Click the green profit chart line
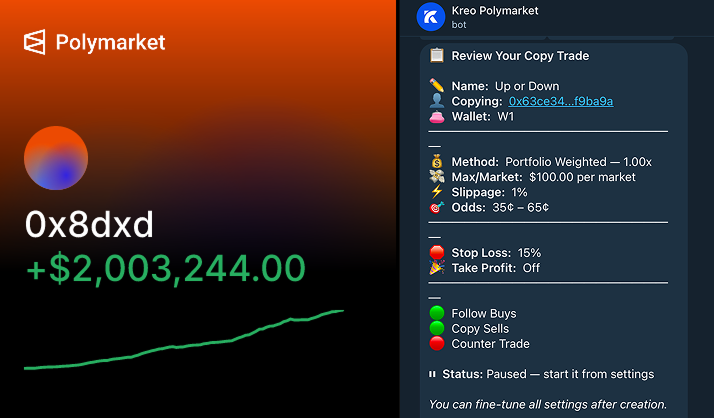The width and height of the screenshot is (714, 418). click(x=184, y=341)
